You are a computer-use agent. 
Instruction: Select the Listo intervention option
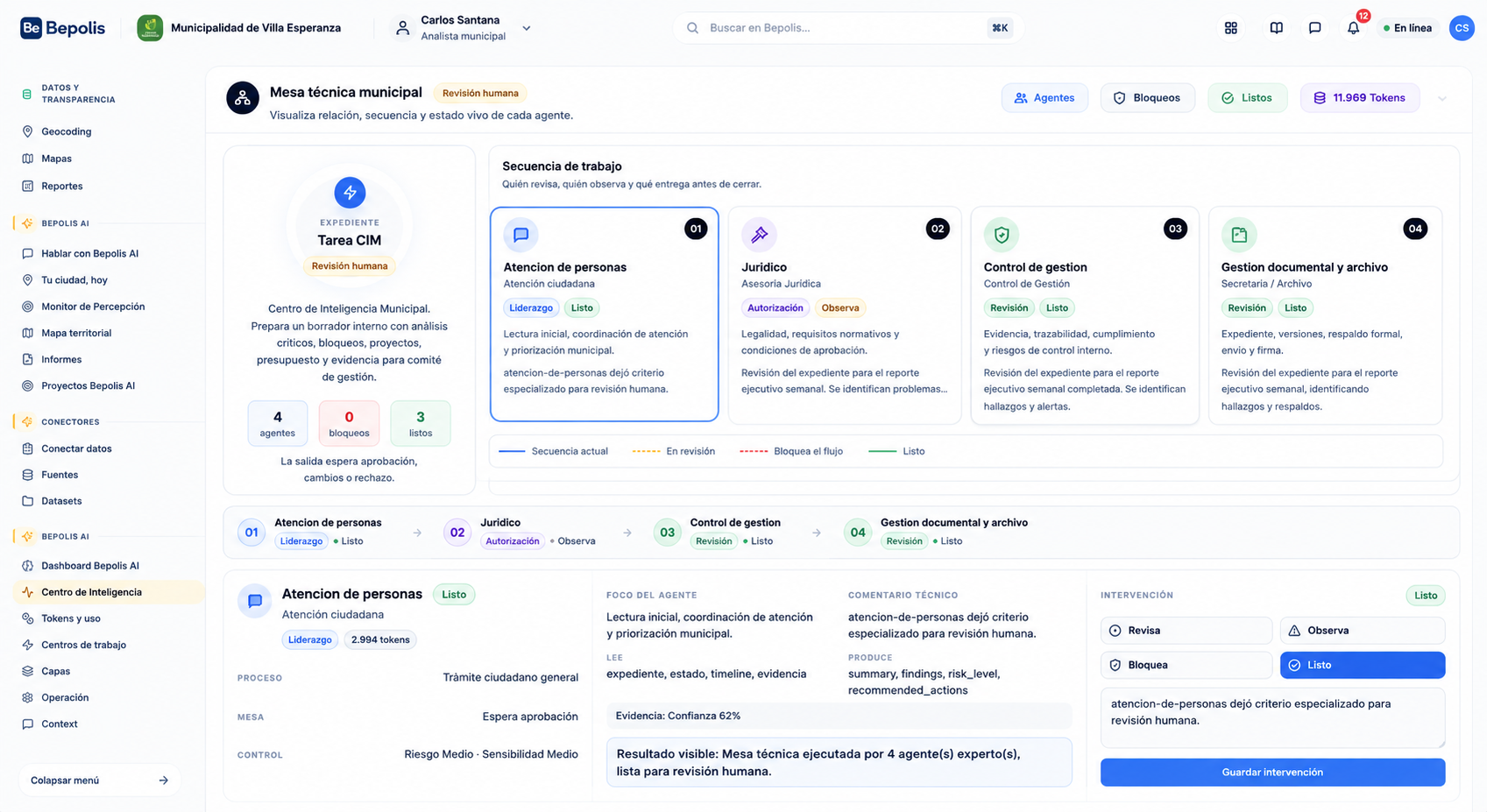(1363, 665)
